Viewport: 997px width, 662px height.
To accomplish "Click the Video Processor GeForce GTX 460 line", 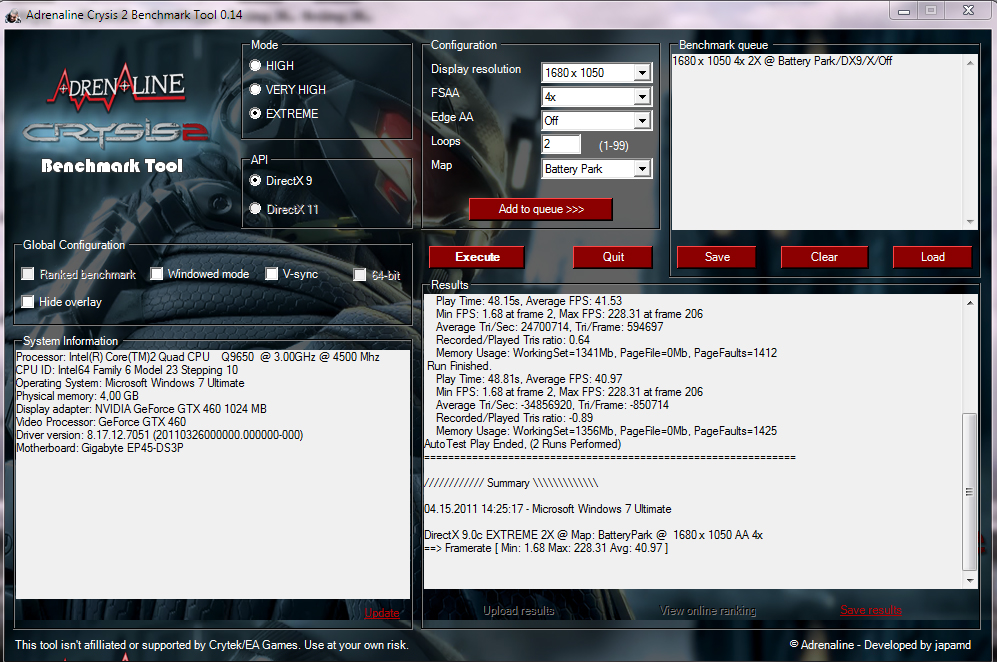I will (101, 422).
